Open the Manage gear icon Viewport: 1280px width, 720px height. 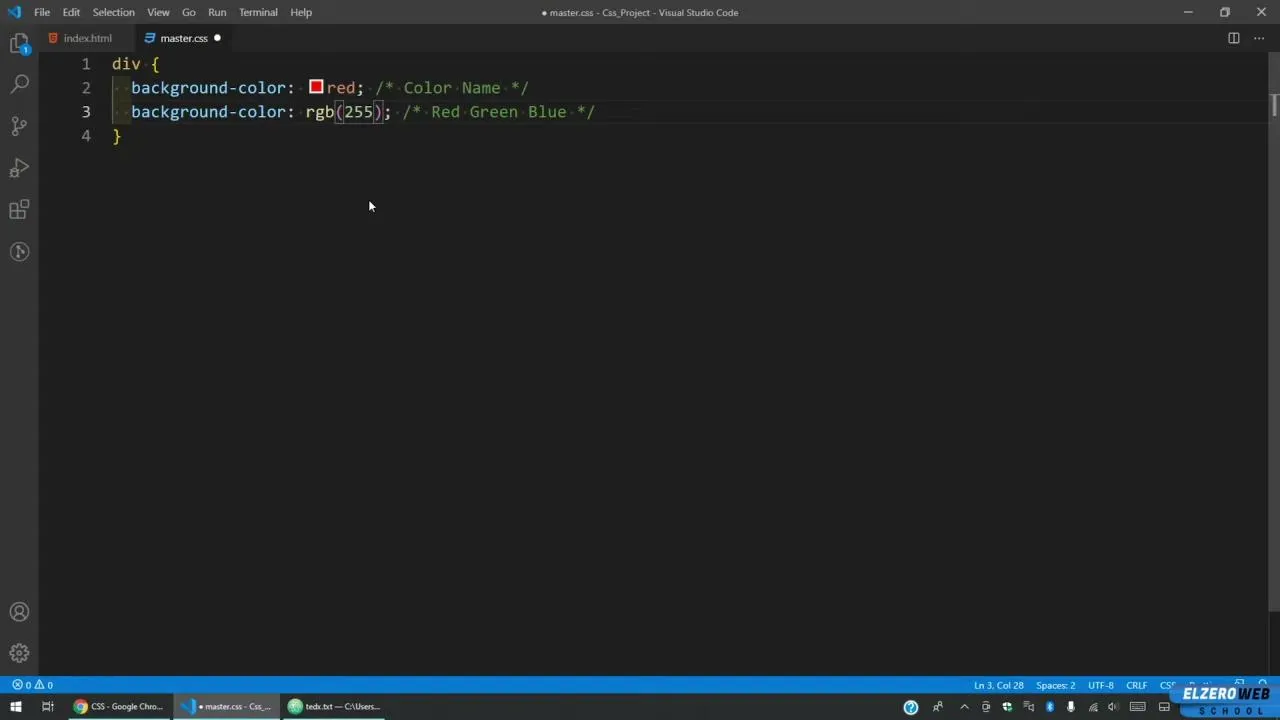tap(19, 653)
